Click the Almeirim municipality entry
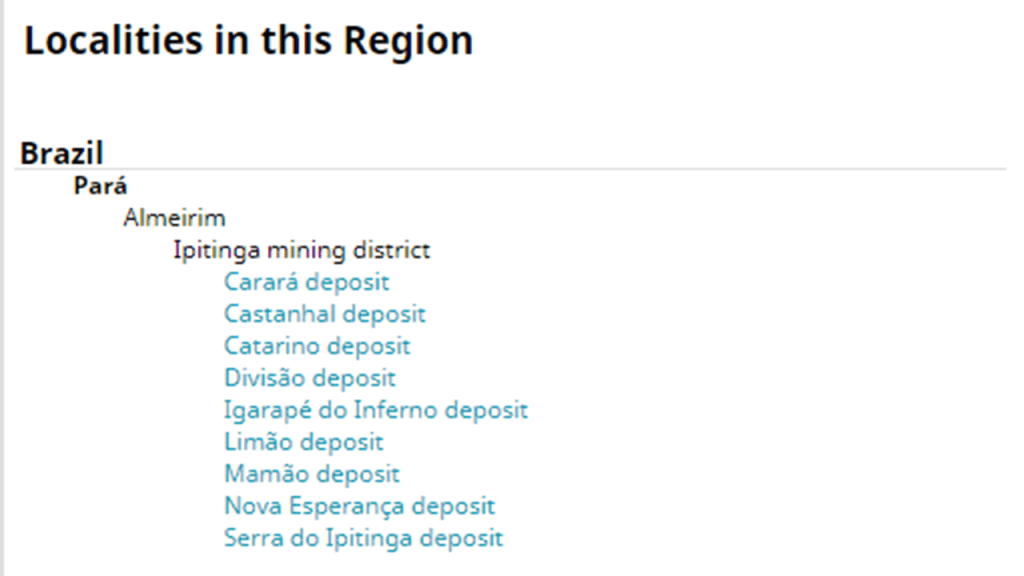This screenshot has height=576, width=1024. [174, 218]
